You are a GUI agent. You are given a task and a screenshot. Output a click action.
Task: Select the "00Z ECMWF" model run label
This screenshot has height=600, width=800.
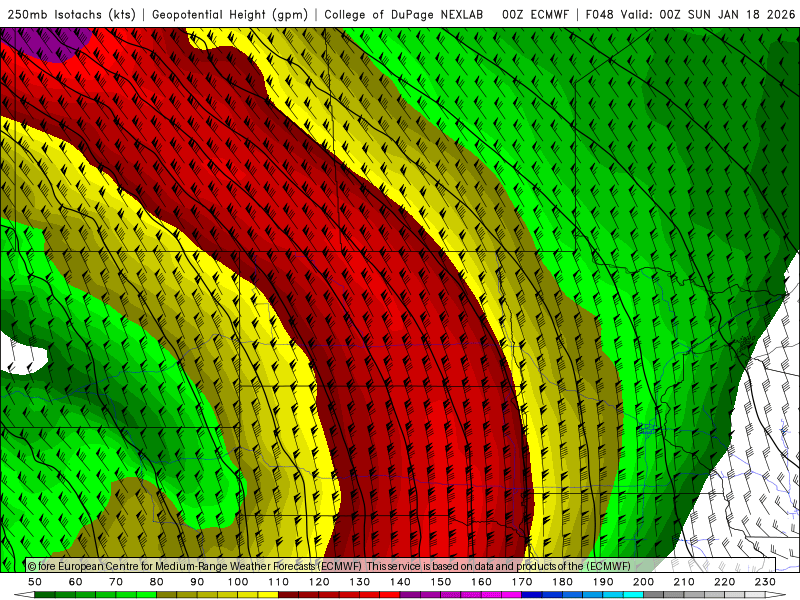click(x=535, y=14)
